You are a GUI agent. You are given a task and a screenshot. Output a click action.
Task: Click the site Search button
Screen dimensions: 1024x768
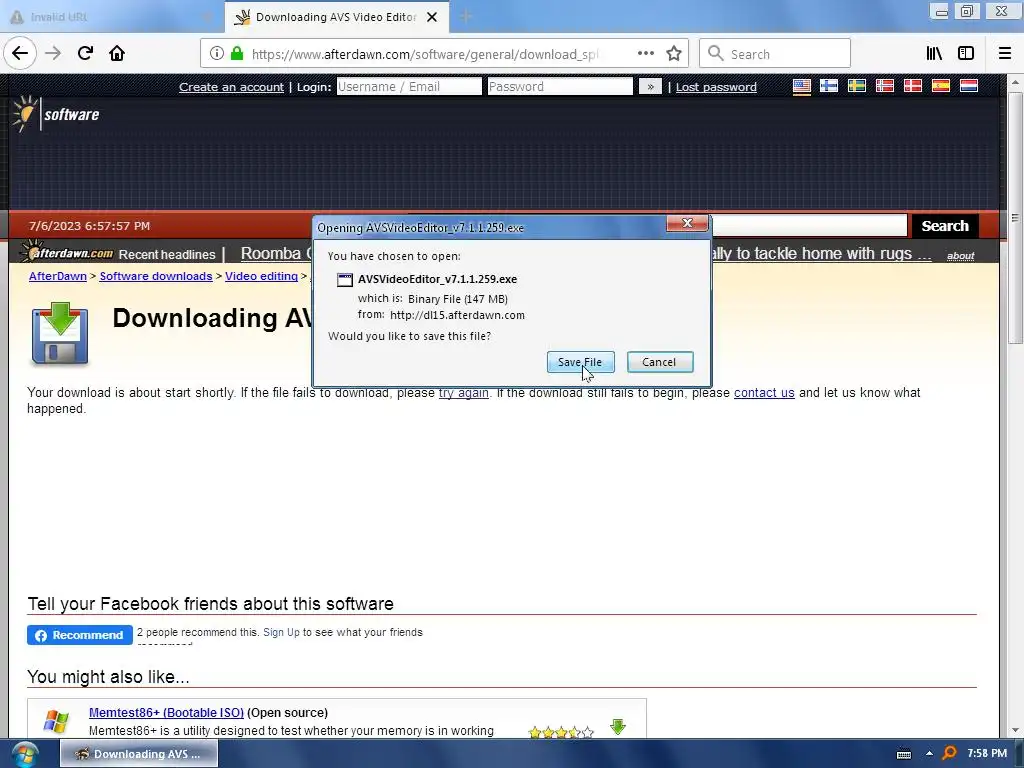[x=944, y=226]
